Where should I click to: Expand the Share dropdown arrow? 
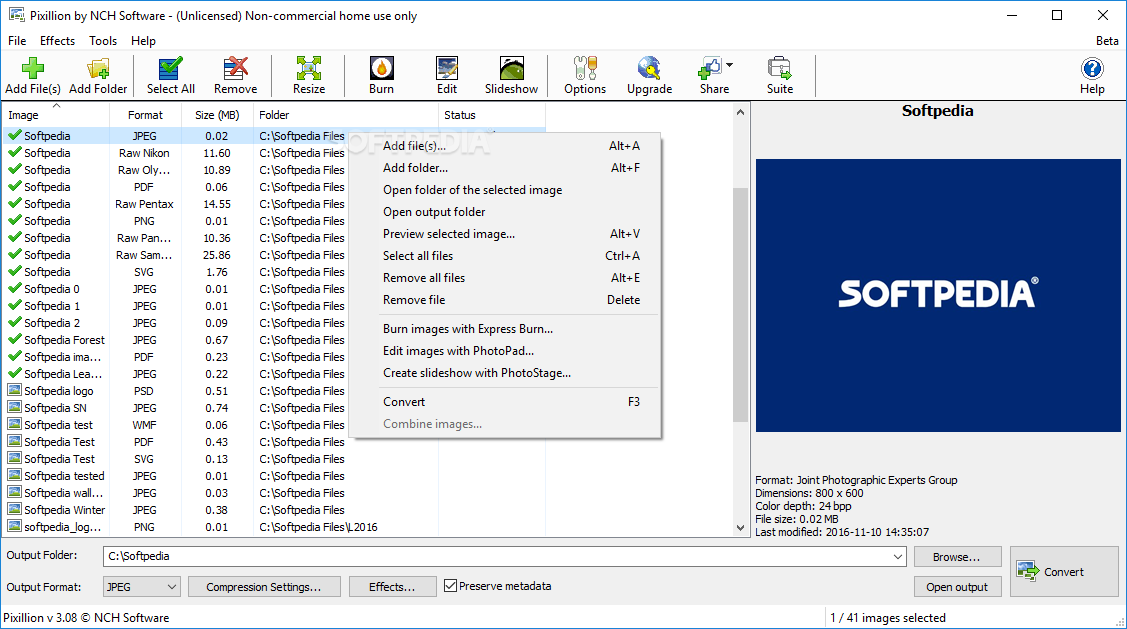pos(730,65)
